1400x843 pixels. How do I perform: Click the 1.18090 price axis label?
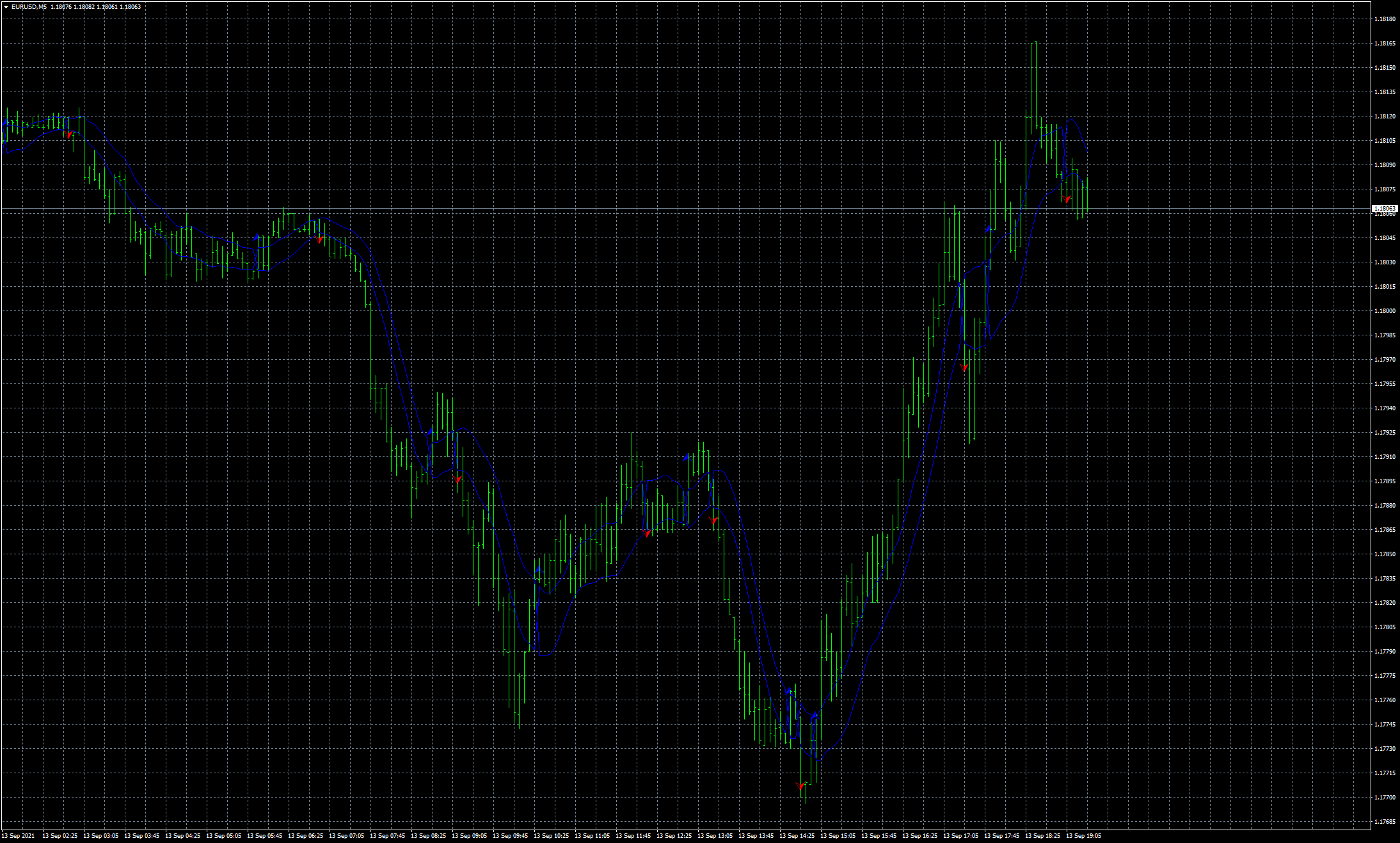click(x=1385, y=165)
